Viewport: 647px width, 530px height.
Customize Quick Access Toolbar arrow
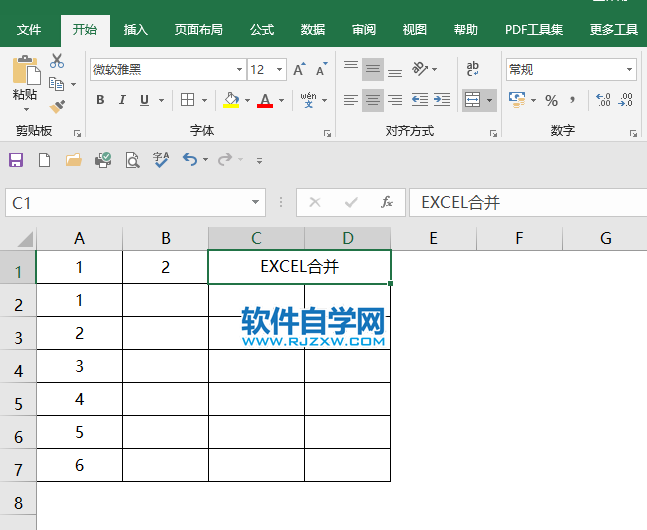(x=259, y=161)
